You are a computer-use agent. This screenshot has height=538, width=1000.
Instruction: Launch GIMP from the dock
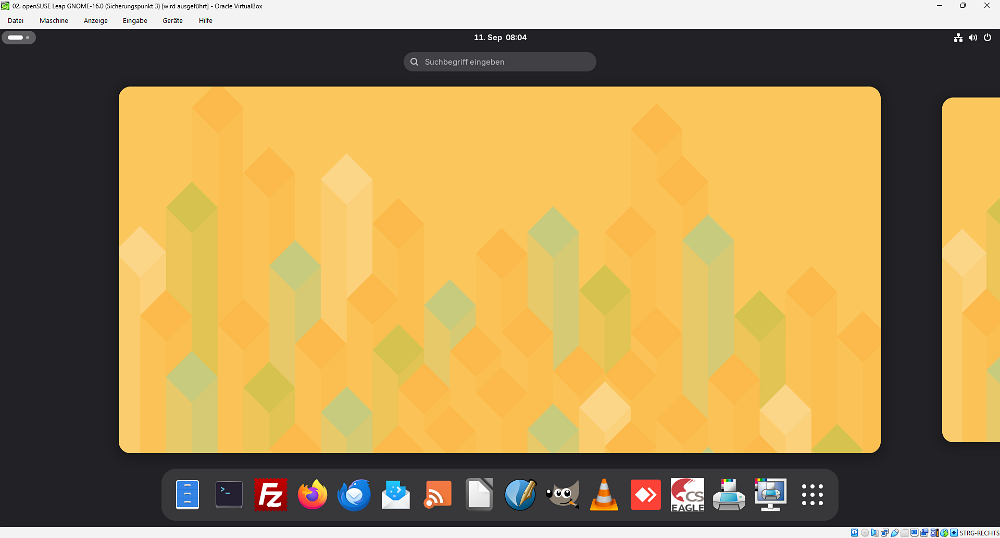[x=563, y=495]
